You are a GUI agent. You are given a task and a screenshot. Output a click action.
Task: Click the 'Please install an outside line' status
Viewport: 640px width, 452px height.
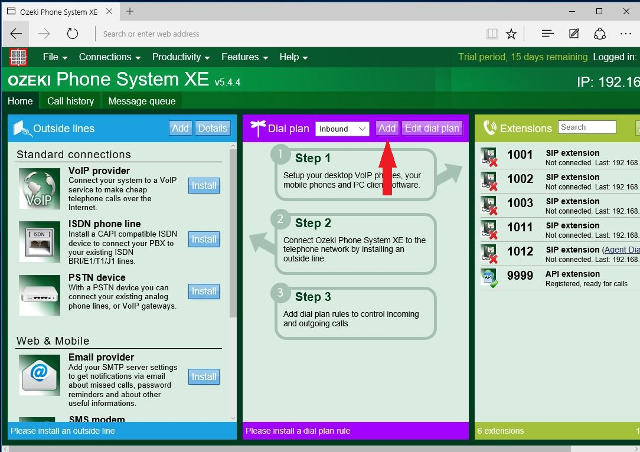(x=62, y=431)
